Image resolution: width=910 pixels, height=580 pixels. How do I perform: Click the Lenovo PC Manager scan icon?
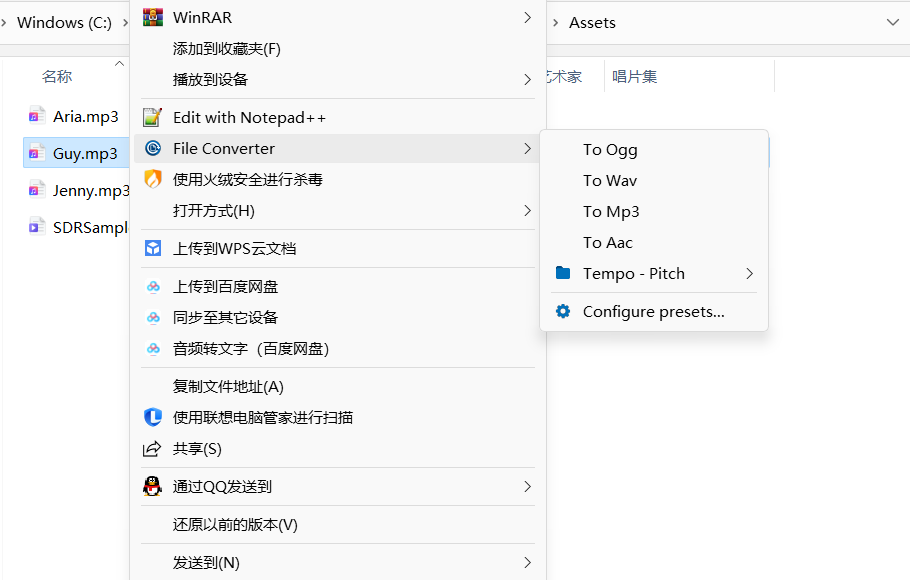click(x=153, y=417)
